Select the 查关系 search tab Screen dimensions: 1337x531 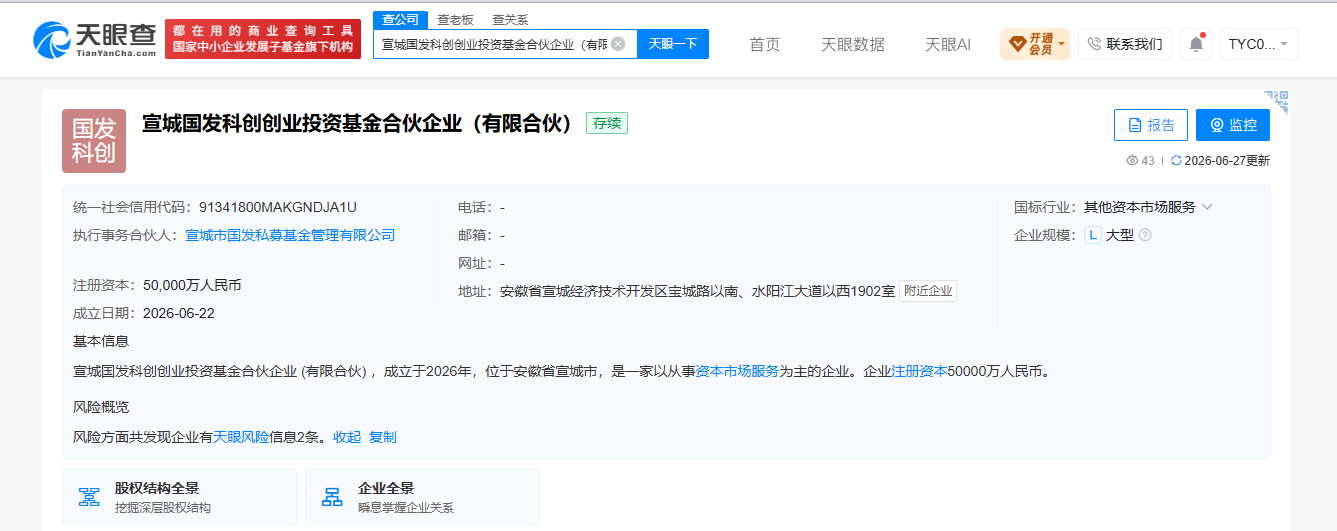510,20
